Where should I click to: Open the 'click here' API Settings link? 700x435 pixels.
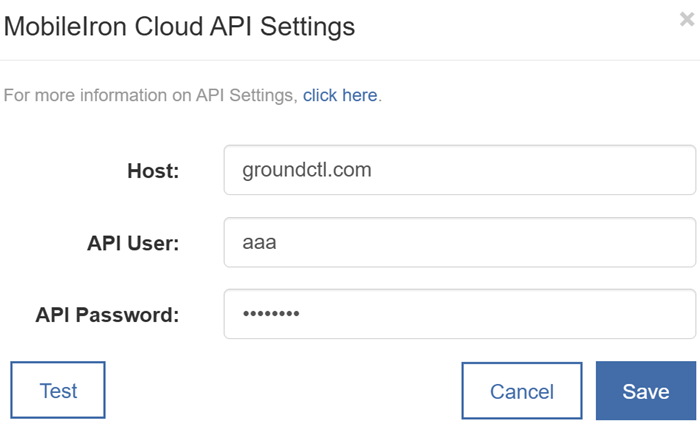point(340,95)
